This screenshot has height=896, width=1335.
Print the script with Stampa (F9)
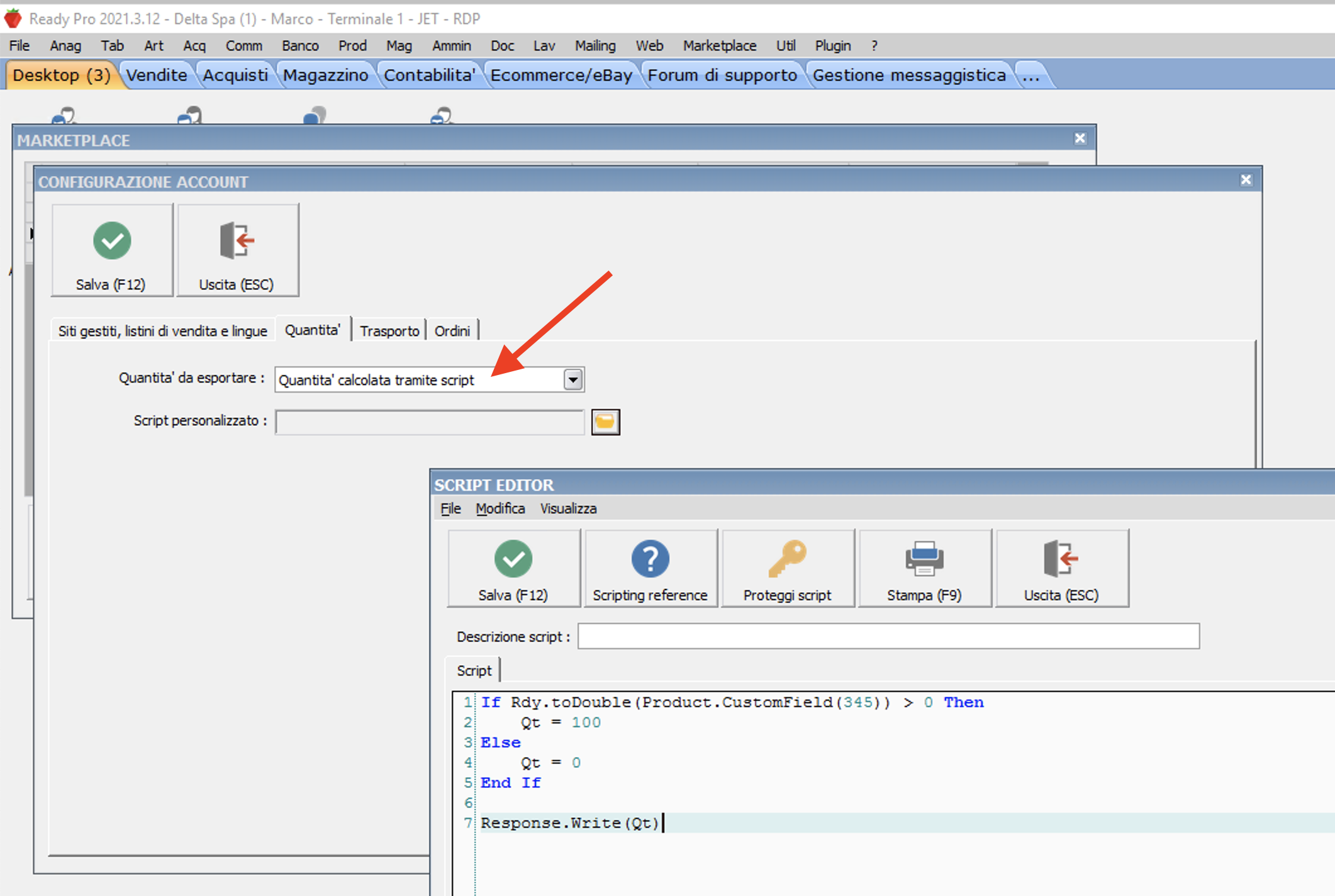[x=925, y=568]
